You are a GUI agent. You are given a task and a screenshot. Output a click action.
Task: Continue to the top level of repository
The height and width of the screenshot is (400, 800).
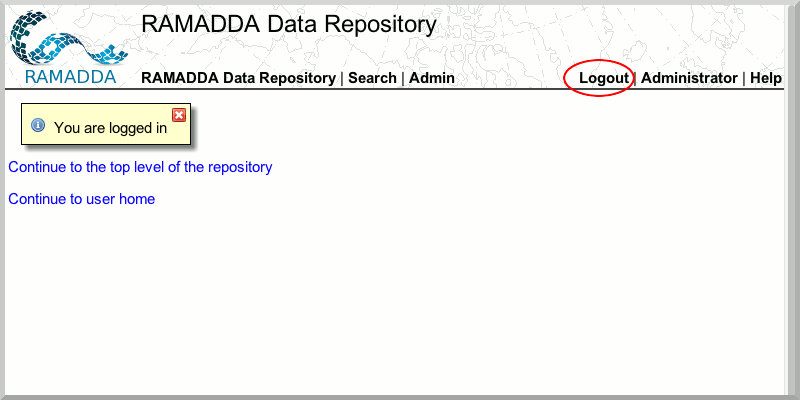(140, 167)
